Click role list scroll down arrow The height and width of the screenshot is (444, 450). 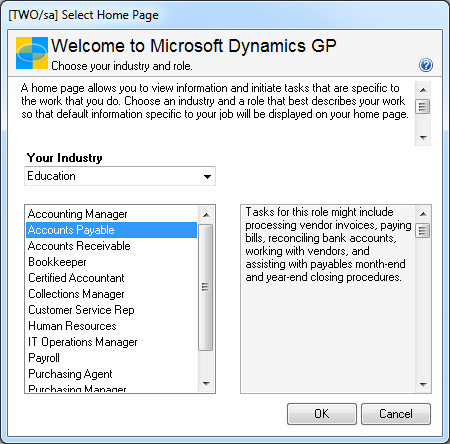coord(206,383)
